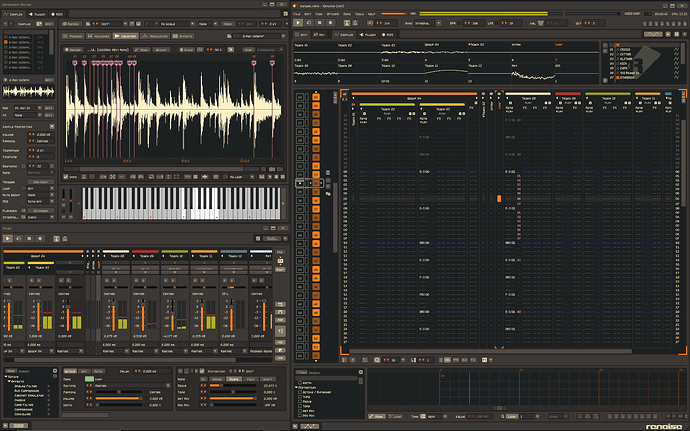Click waveform horizontal scrollbar

click(161, 169)
